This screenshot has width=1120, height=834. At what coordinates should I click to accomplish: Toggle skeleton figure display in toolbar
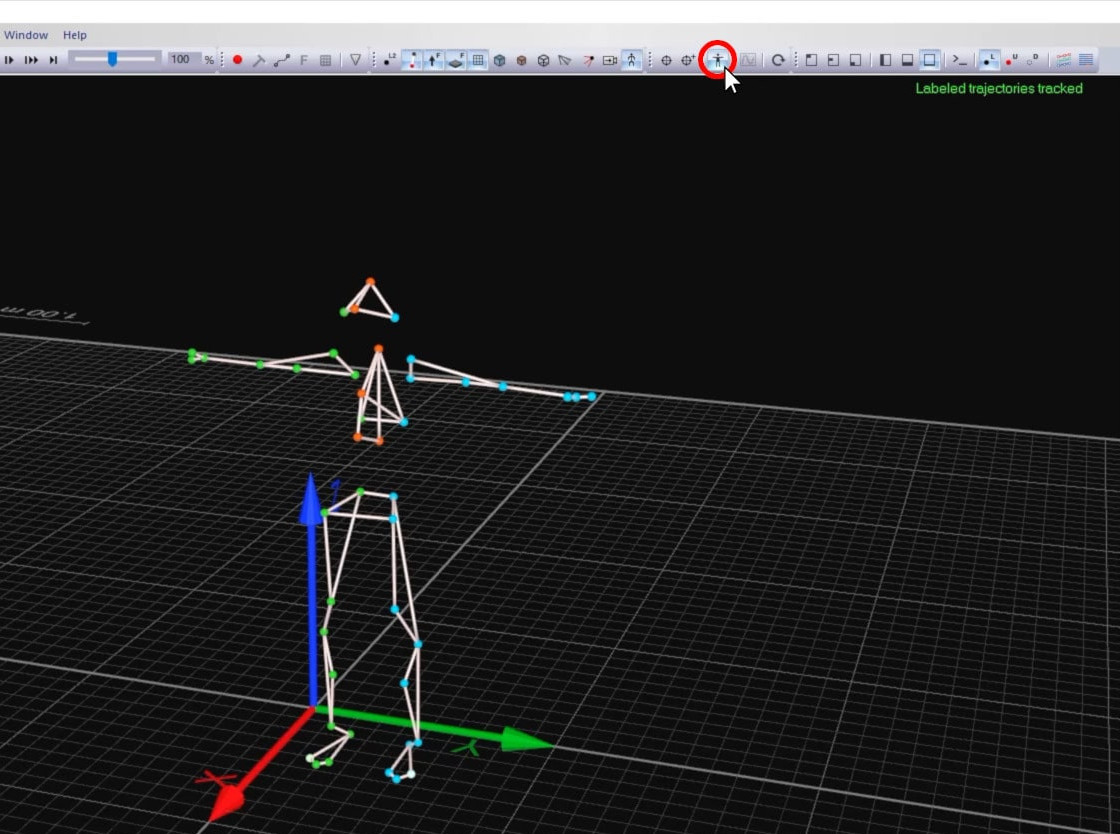[x=632, y=60]
